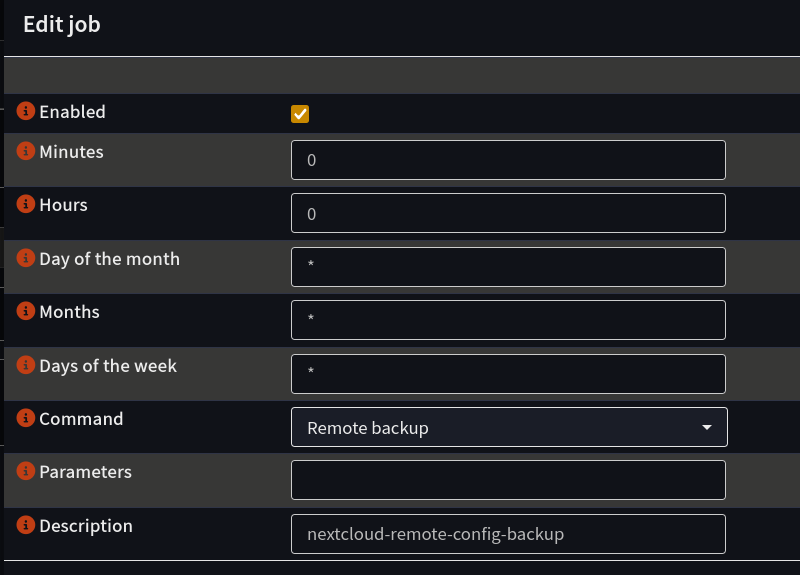Click into the Minutes input field
Viewport: 800px width, 575px height.
508,160
